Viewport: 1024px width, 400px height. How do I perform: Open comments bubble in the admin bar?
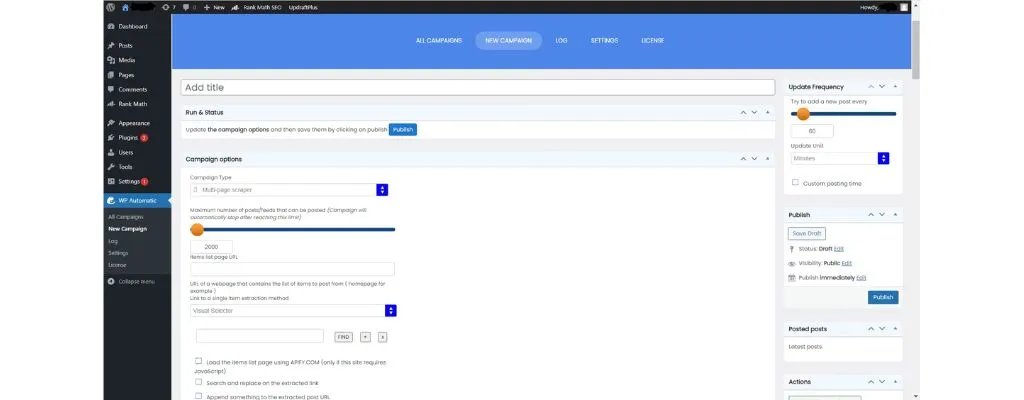[187, 7]
